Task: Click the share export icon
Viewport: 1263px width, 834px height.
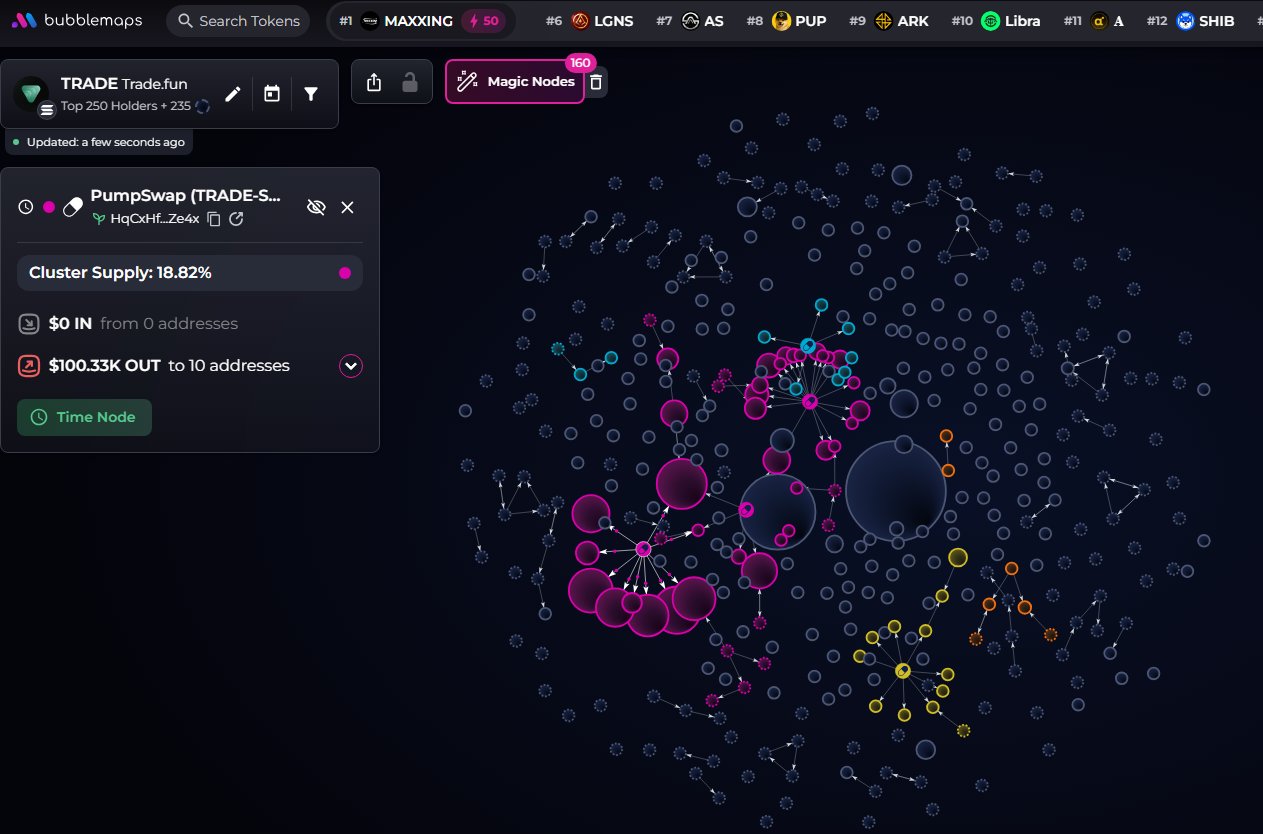Action: pyautogui.click(x=374, y=82)
